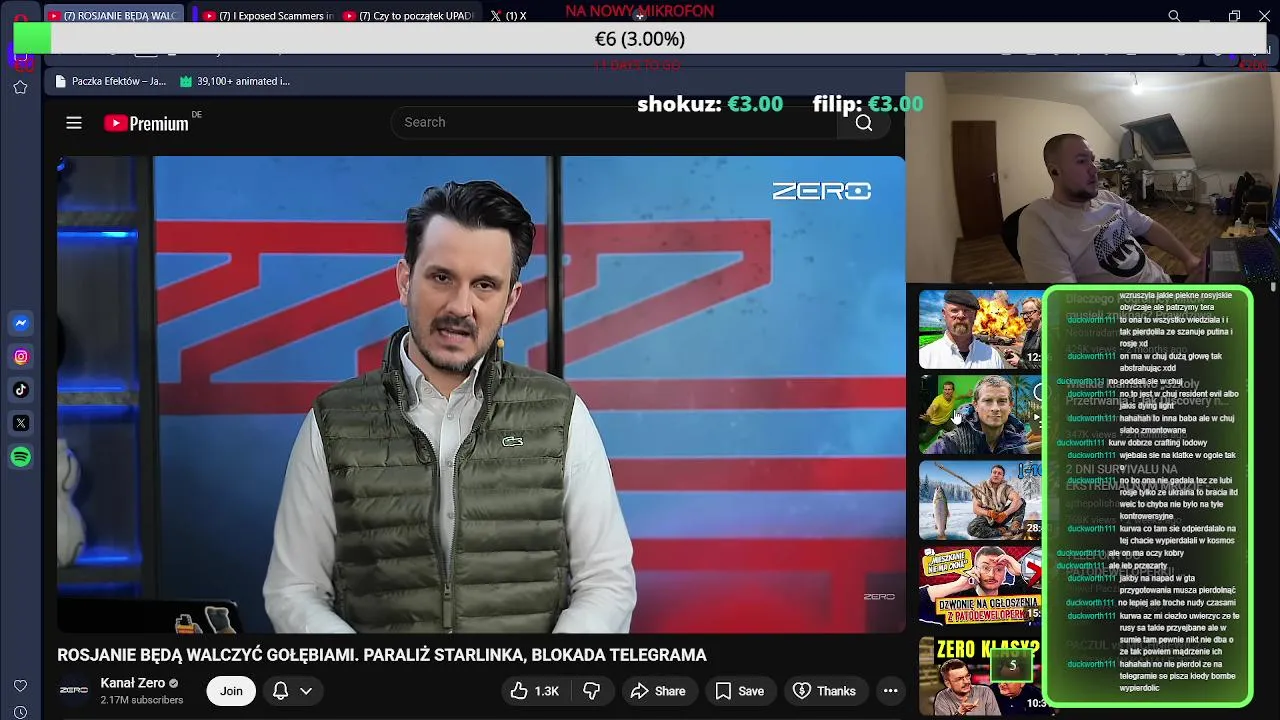
Task: Switch to tab 'Czy to początek UPAD'
Action: coord(408,16)
